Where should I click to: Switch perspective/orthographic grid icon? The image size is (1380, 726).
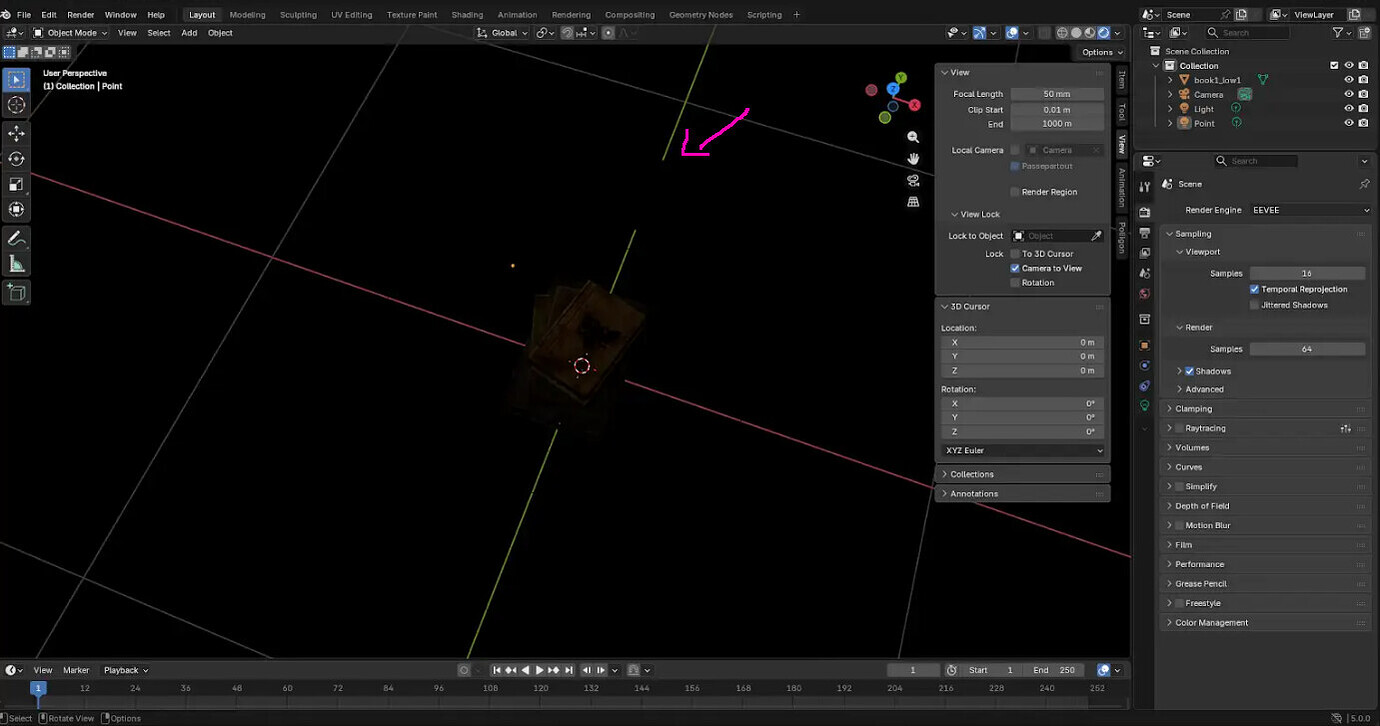point(913,202)
